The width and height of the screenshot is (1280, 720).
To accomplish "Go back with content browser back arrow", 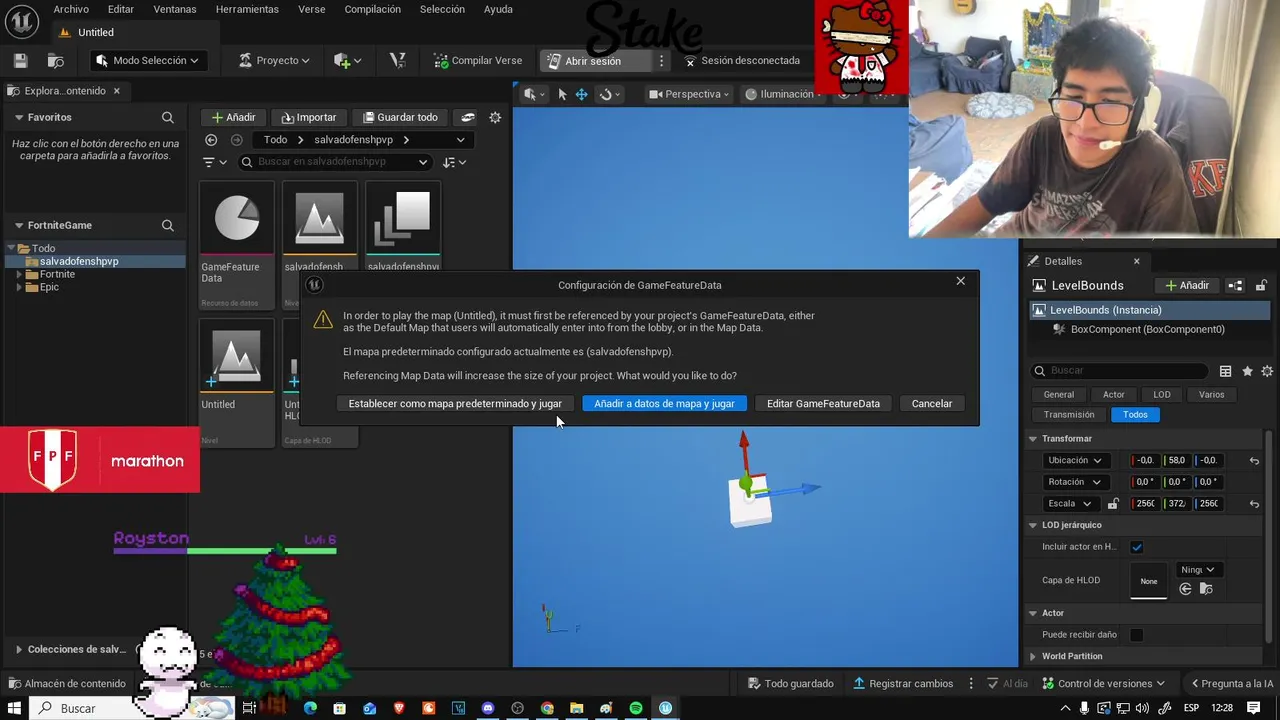I will 211,140.
